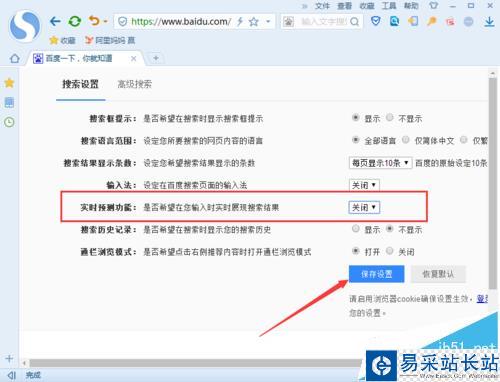Screen dimensions: 500x382
Task: Open the 实时预测功能 关闭 dropdown
Action: tap(364, 207)
